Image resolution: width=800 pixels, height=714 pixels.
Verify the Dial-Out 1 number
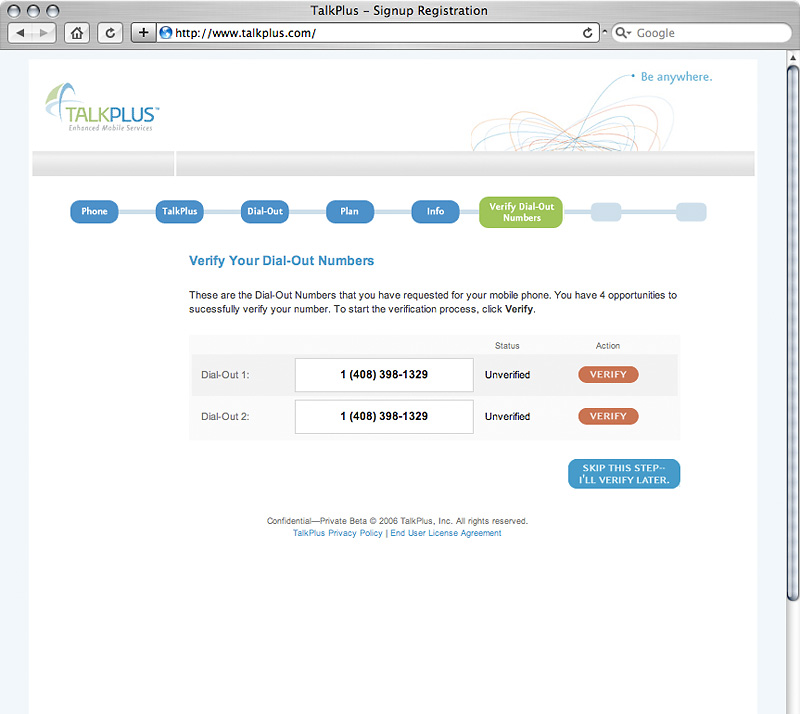608,375
